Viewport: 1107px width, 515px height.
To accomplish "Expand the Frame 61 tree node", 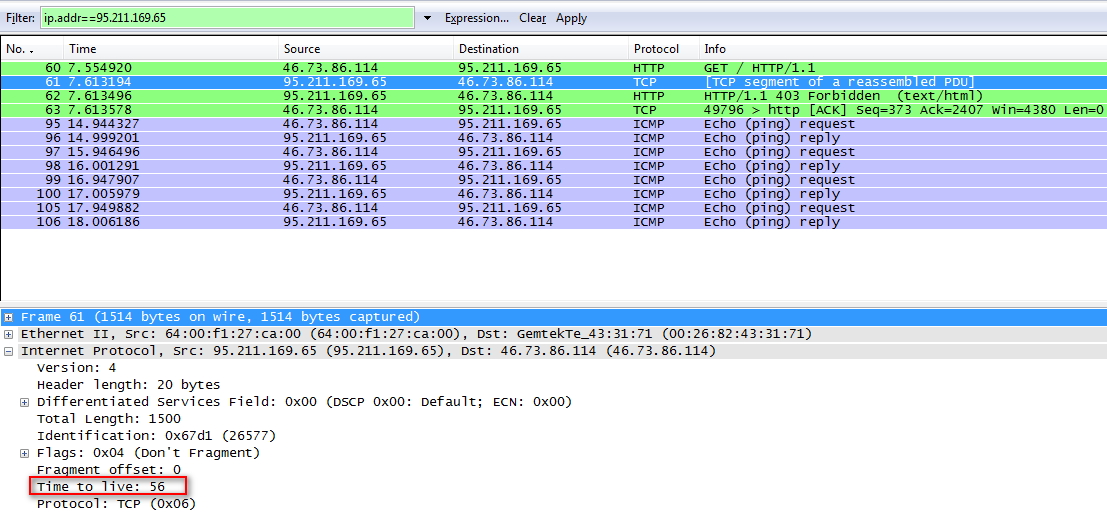I will pyautogui.click(x=9, y=317).
